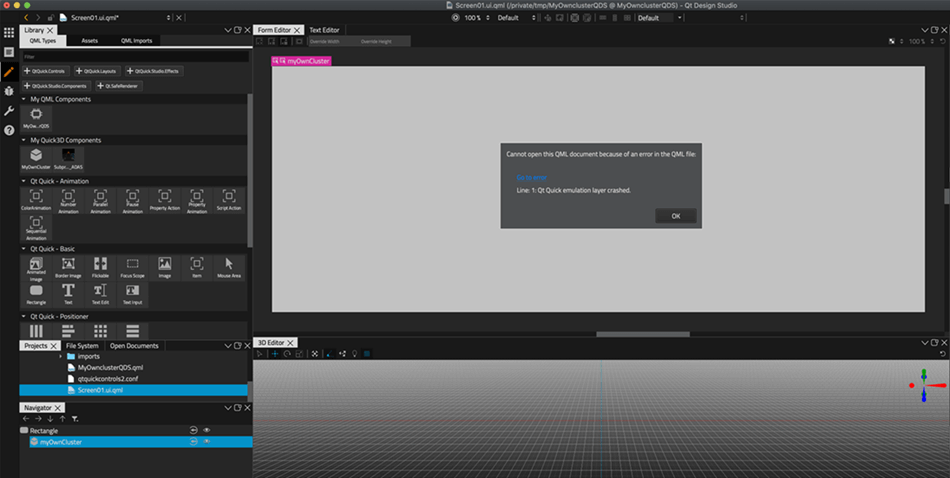The height and width of the screenshot is (478, 950).
Task: Toggle visibility eye for Rectangle item
Action: (x=207, y=430)
